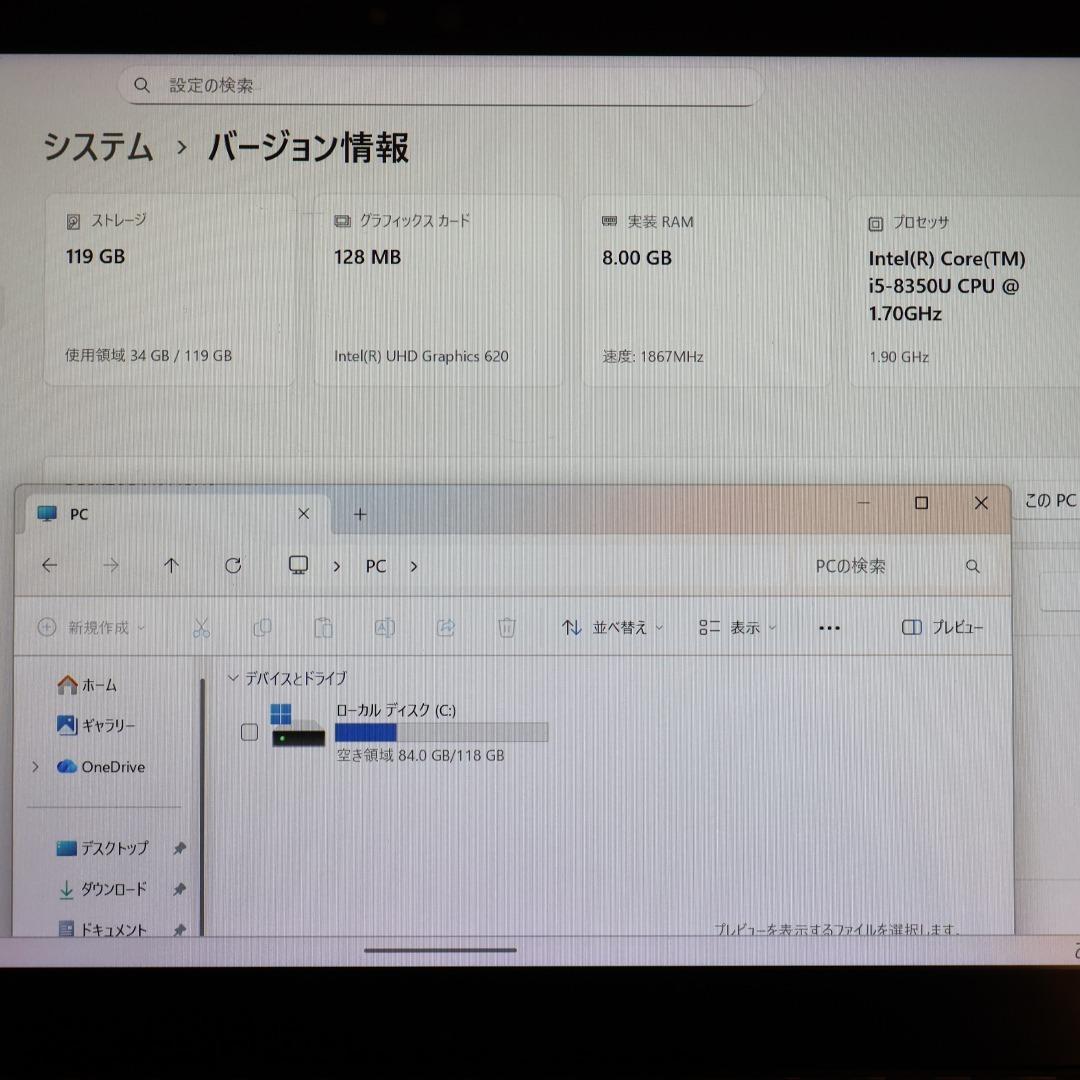
Task: Open the 新規作成 button
Action: (x=88, y=627)
